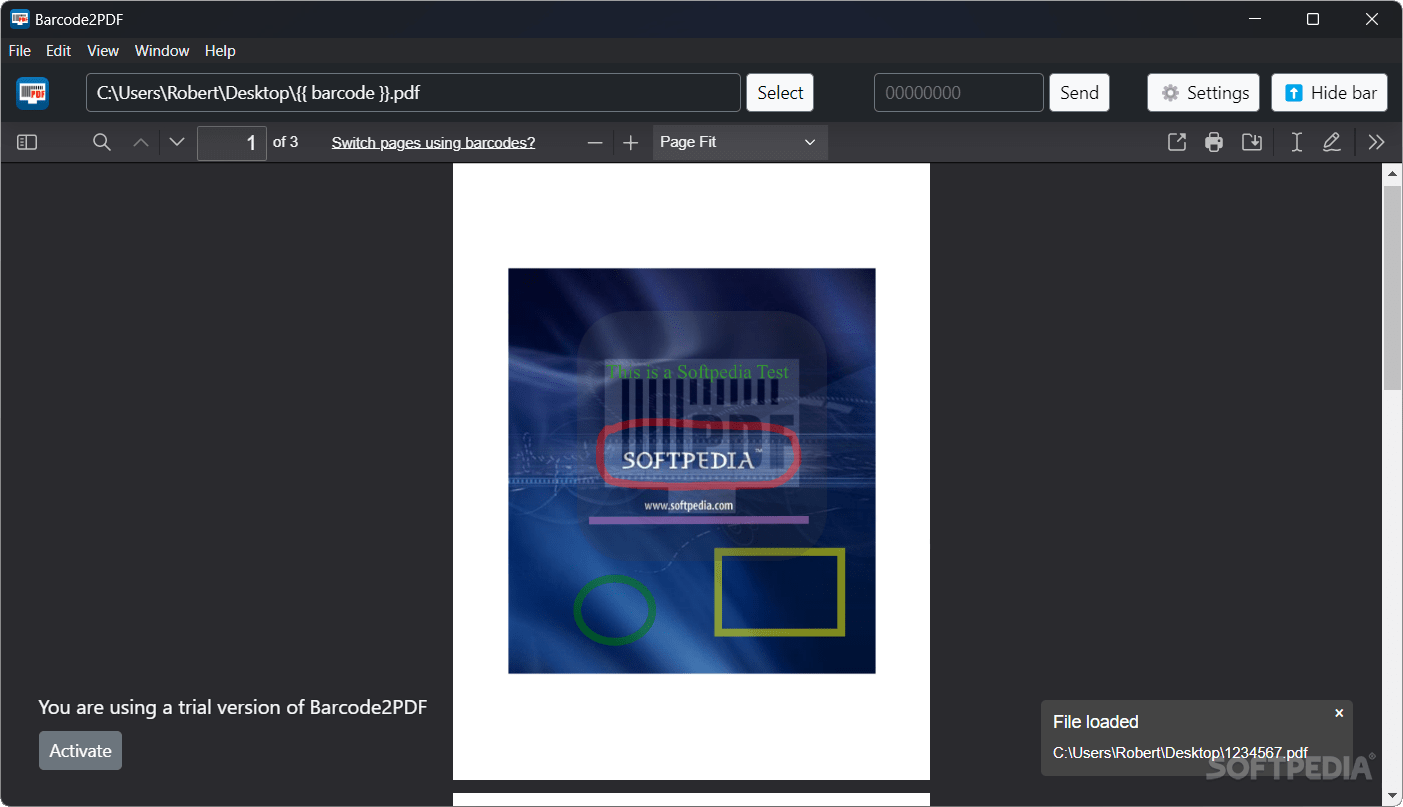Maximize the Barcode2PDF window
This screenshot has height=807, width=1403.
point(1313,19)
